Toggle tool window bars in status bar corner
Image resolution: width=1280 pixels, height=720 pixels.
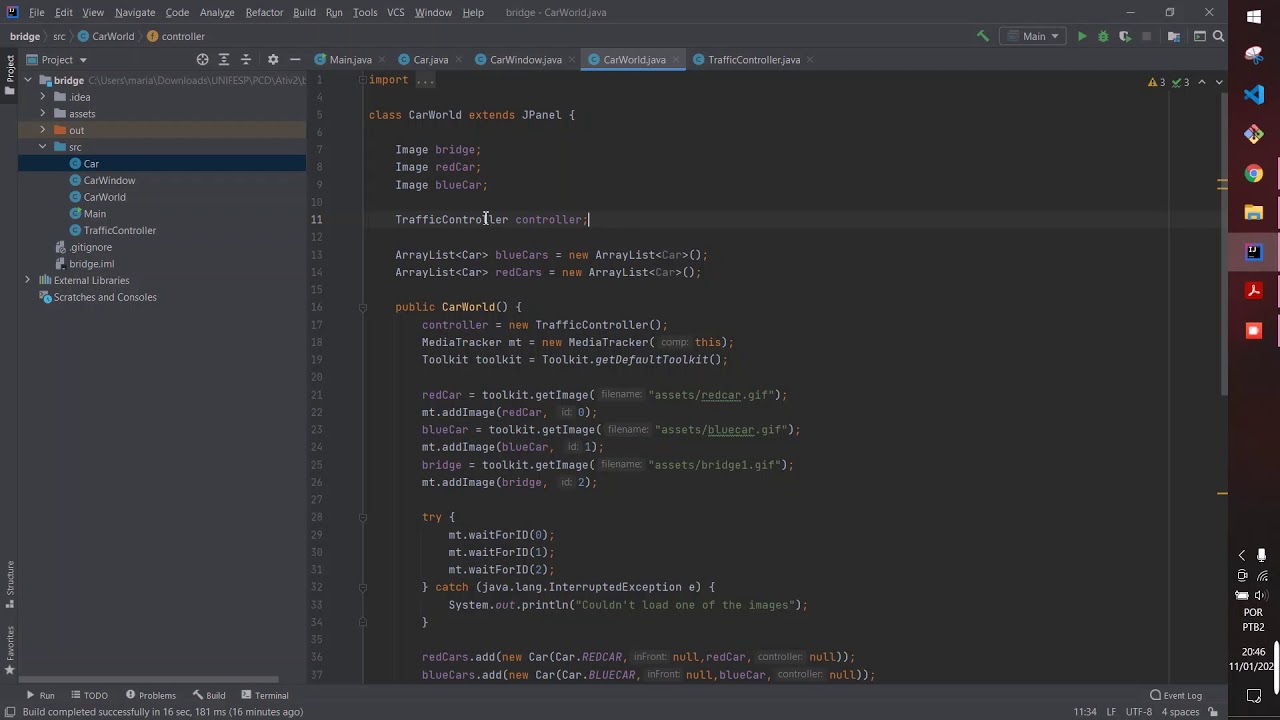tap(10, 712)
